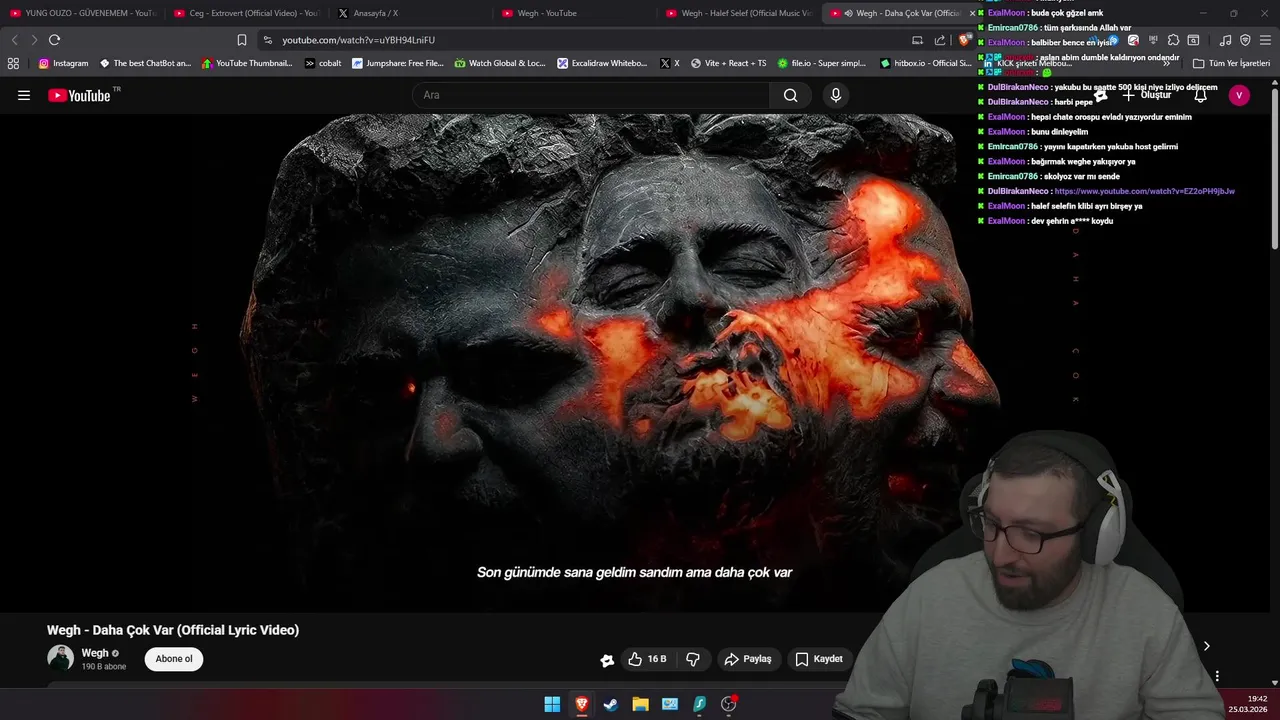Click the 'Abone ol' subscribe button
The width and height of the screenshot is (1280, 720).
(174, 659)
